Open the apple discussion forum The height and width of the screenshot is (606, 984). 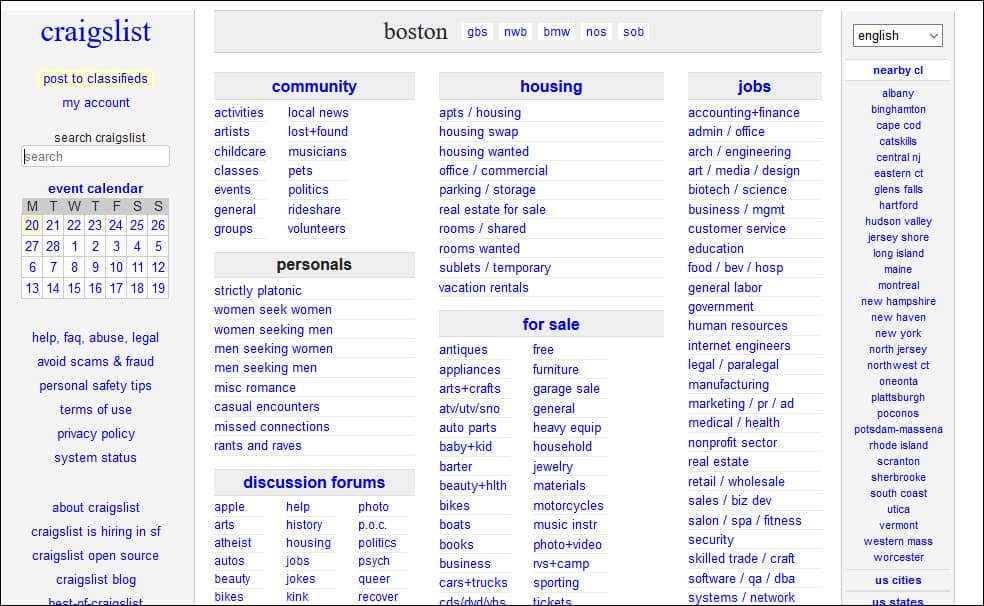229,507
